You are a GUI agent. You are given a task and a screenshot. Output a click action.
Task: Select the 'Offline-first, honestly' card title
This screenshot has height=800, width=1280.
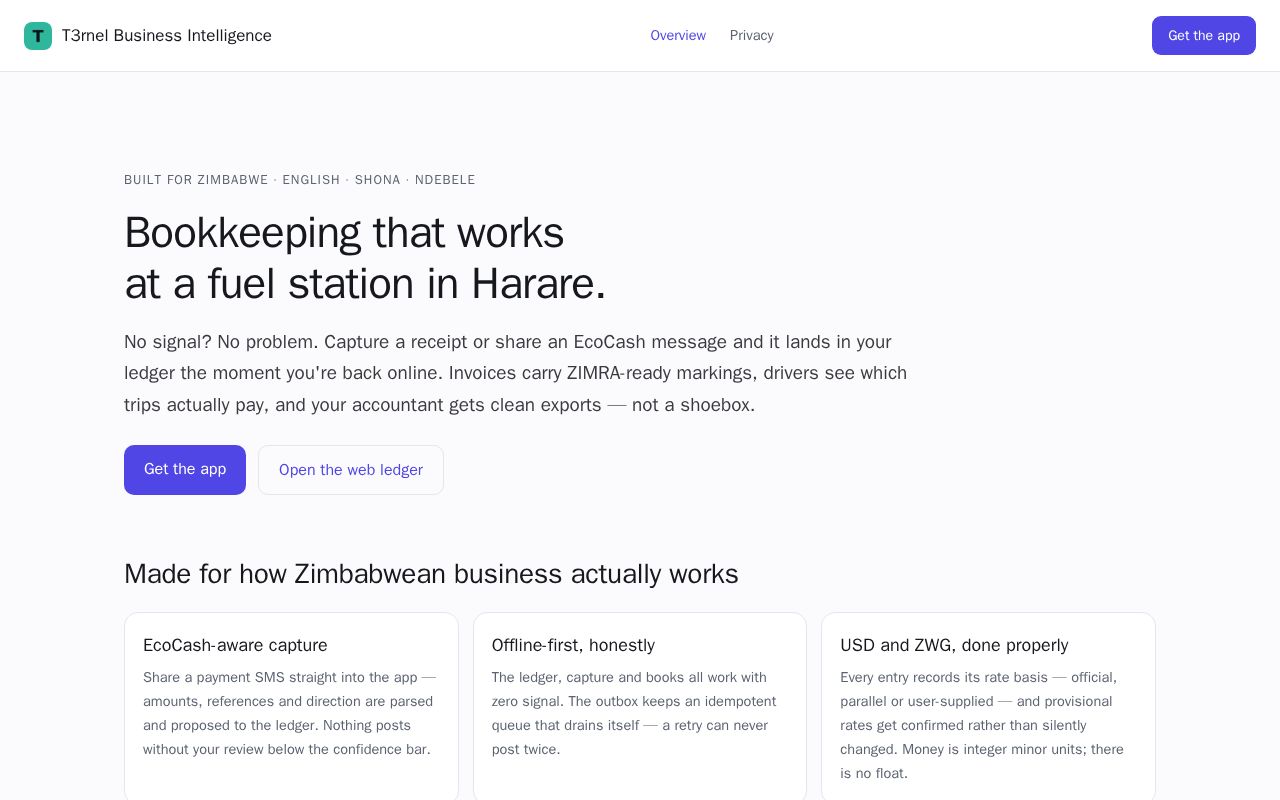(573, 645)
